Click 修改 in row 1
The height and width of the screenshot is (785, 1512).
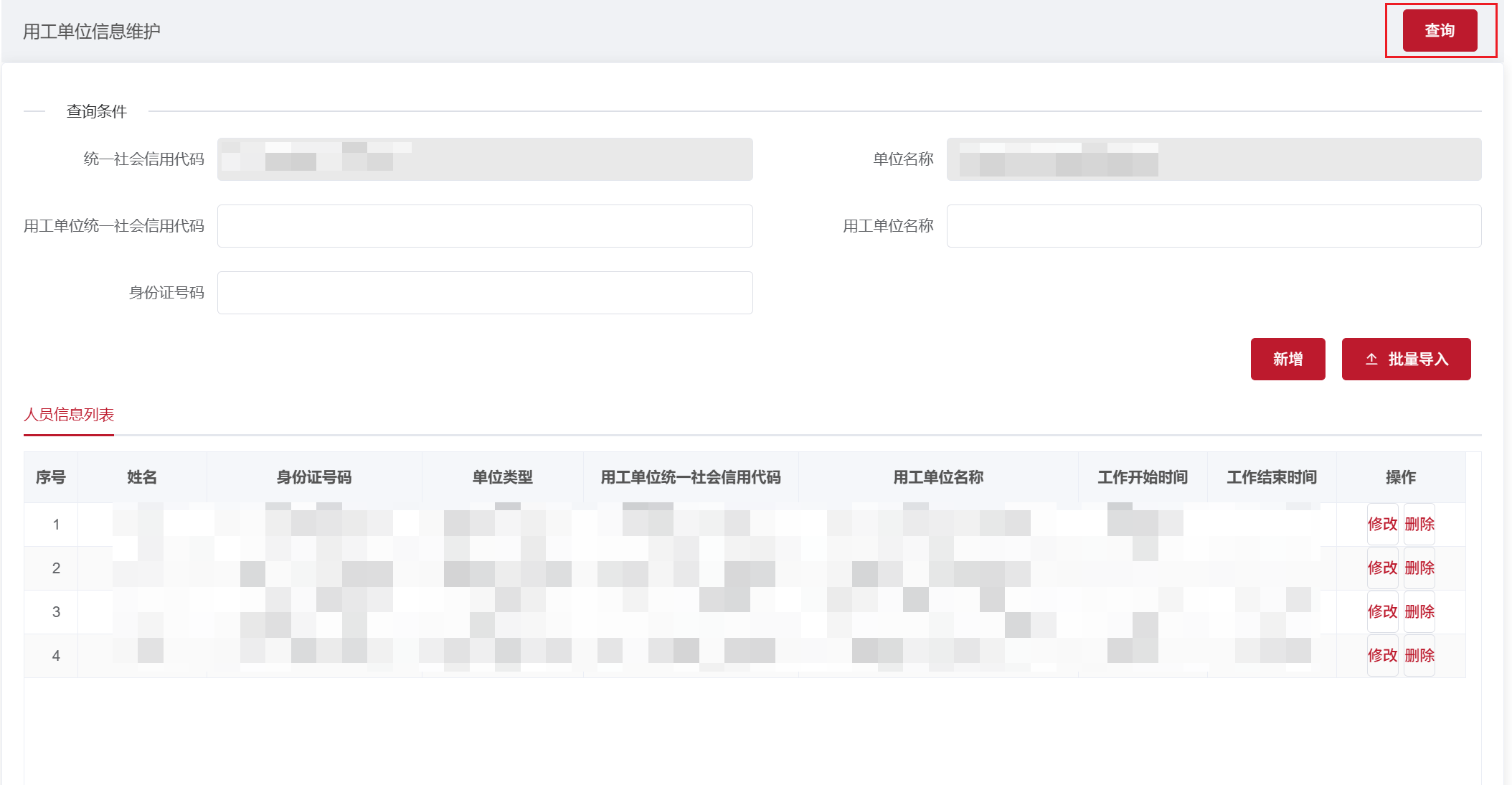coord(1382,525)
